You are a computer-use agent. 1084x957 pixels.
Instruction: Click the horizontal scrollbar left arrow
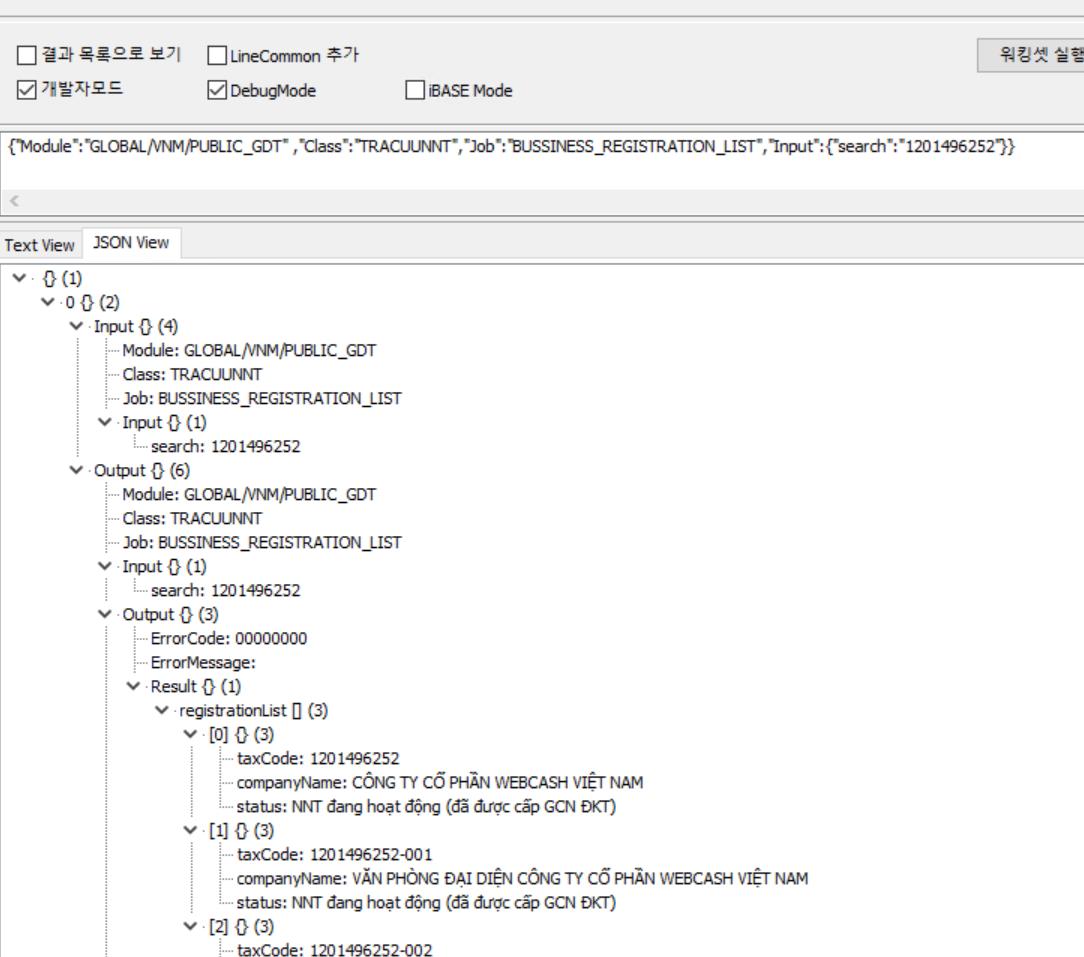point(14,201)
